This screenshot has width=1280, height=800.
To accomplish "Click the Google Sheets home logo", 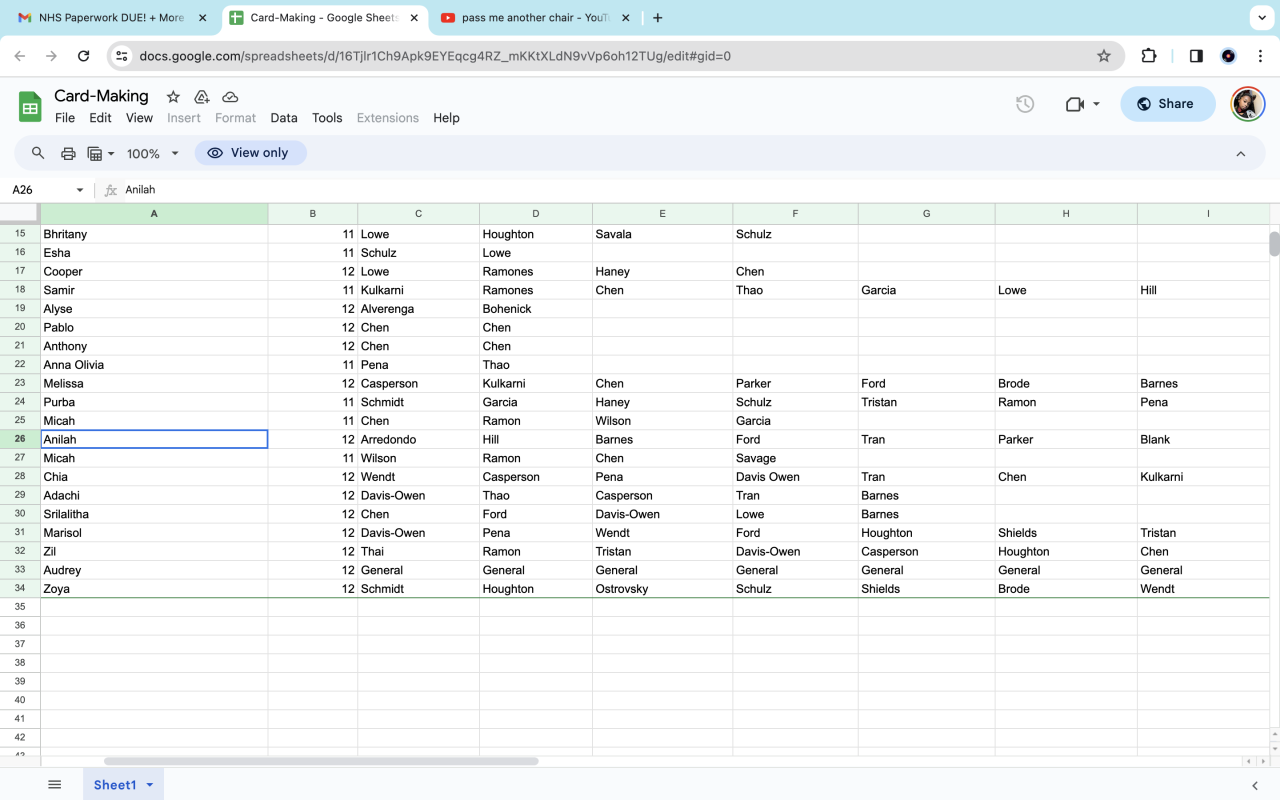I will point(30,106).
